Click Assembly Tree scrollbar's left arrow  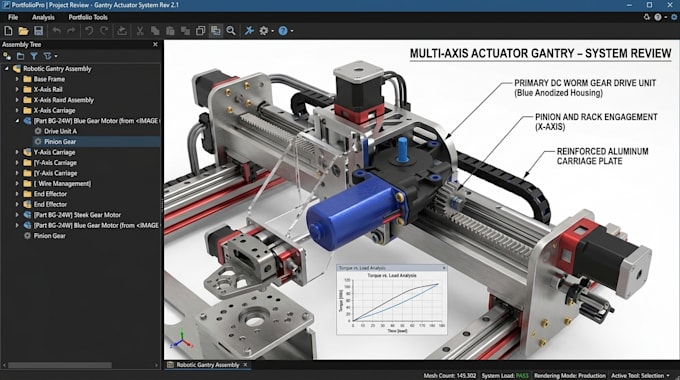[4, 365]
